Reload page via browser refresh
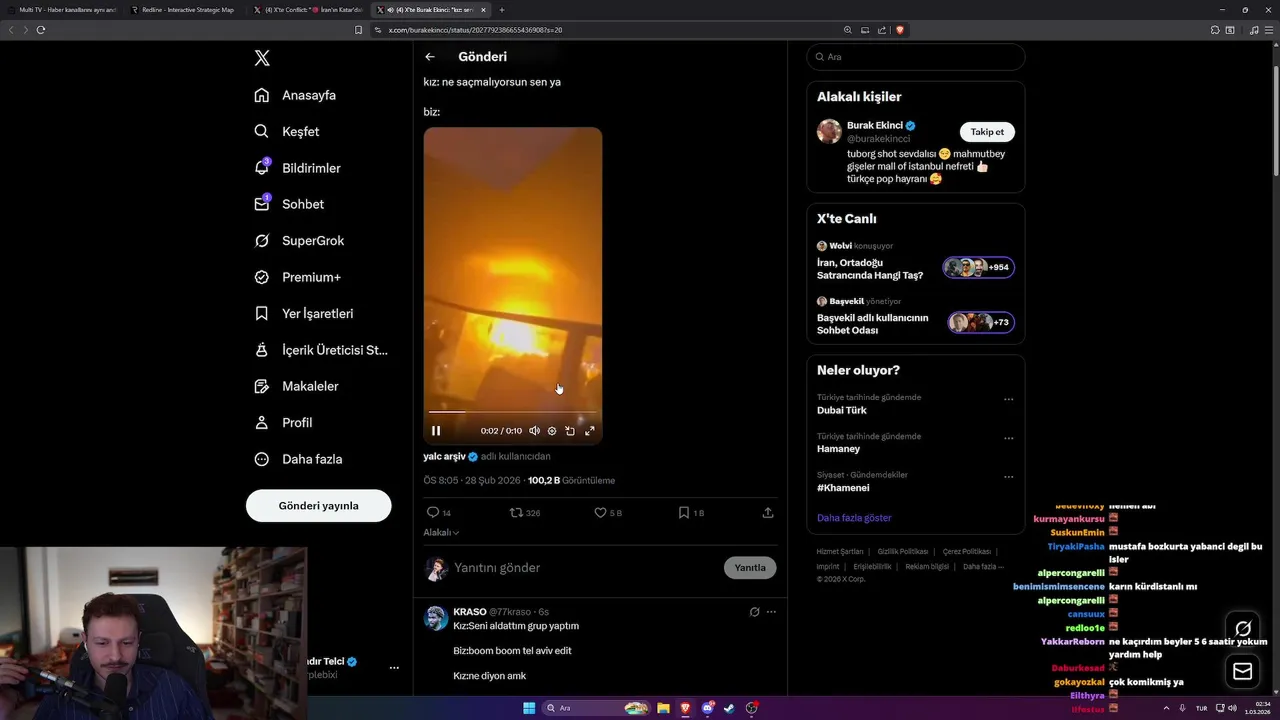 click(x=41, y=30)
